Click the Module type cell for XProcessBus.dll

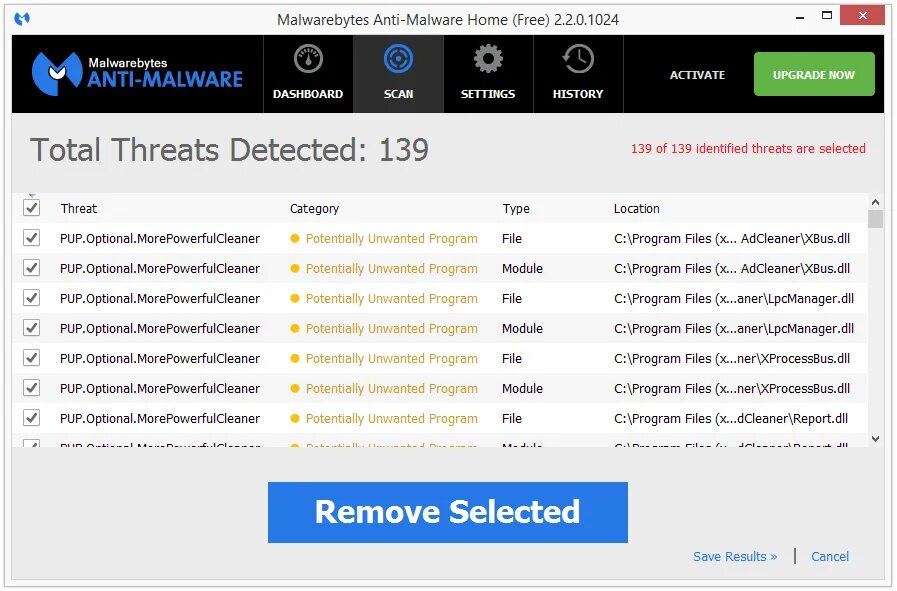(x=522, y=388)
